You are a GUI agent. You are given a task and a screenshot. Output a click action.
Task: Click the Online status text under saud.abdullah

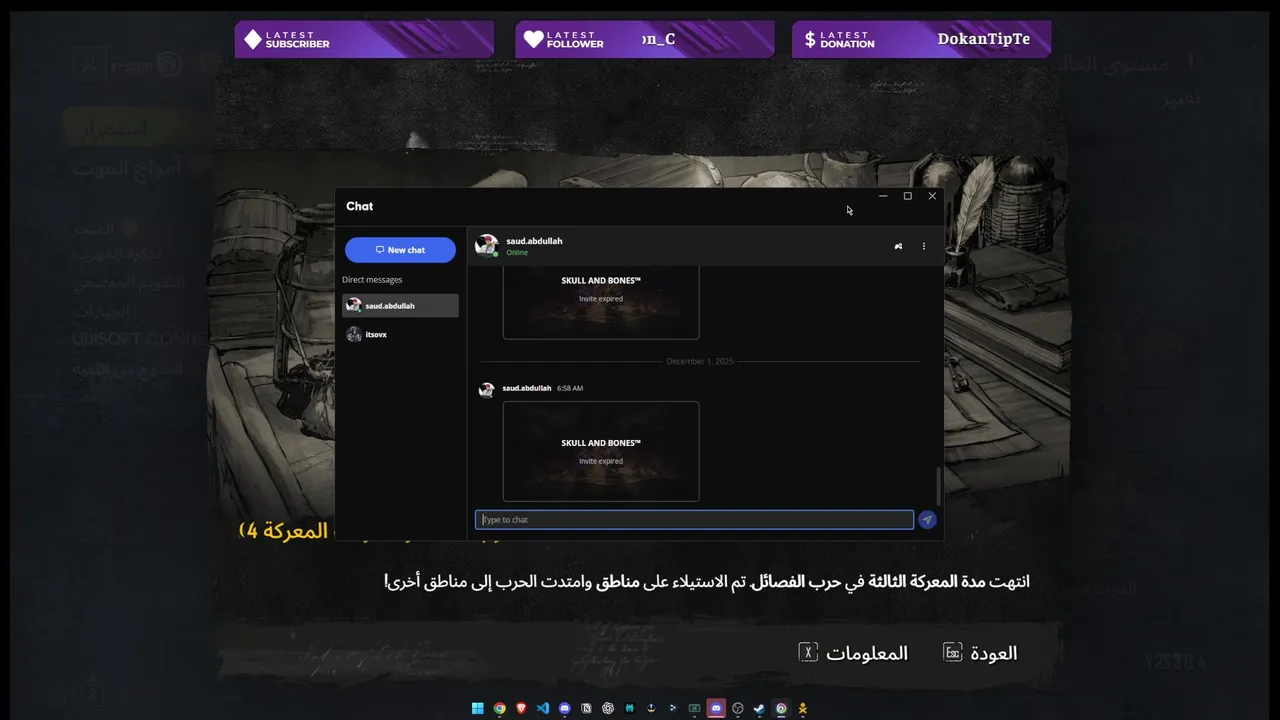click(517, 253)
